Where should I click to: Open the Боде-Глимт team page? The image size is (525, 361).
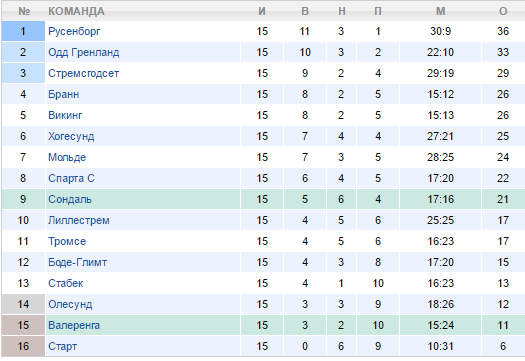77,262
